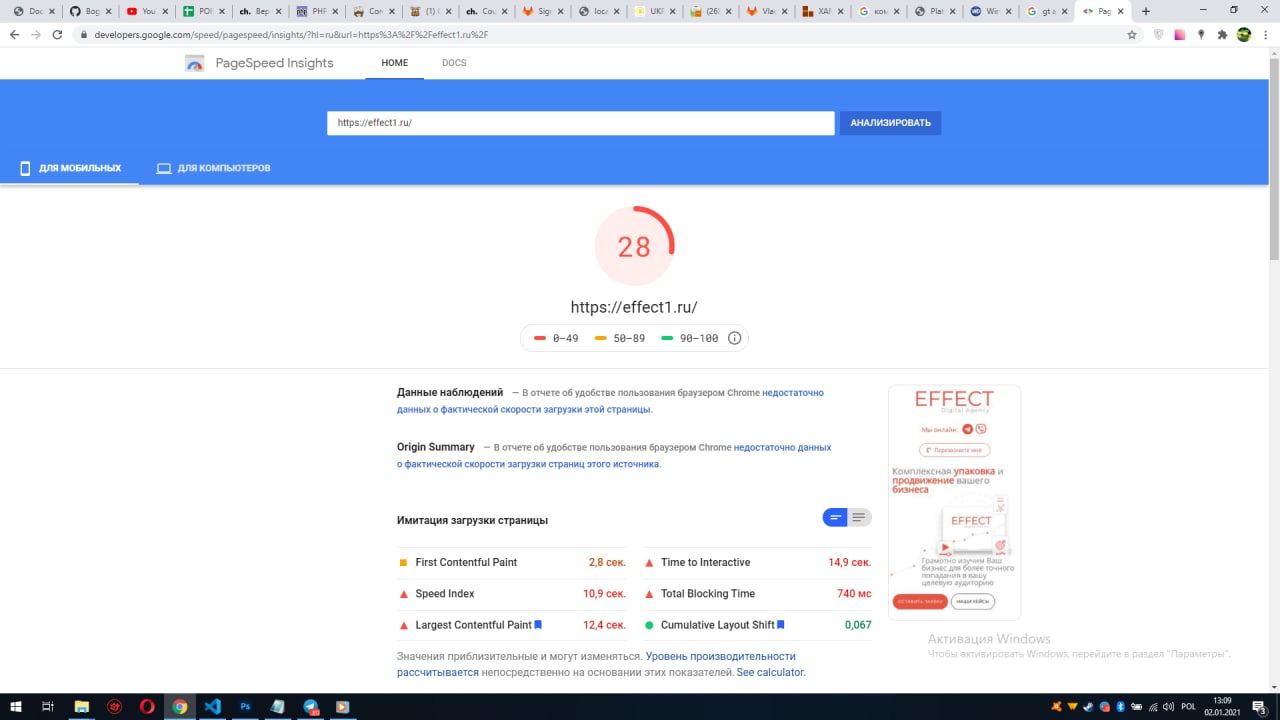Click the bookmark star in address bar
Image resolution: width=1280 pixels, height=720 pixels.
[x=1132, y=34]
